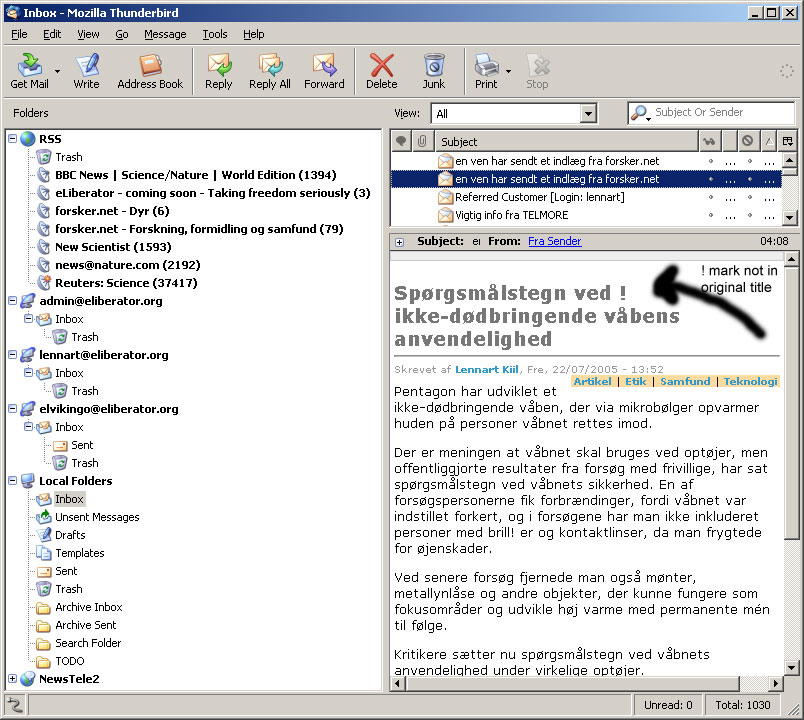Open the Lennart Kiil author link
This screenshot has height=720, width=804.
[483, 369]
